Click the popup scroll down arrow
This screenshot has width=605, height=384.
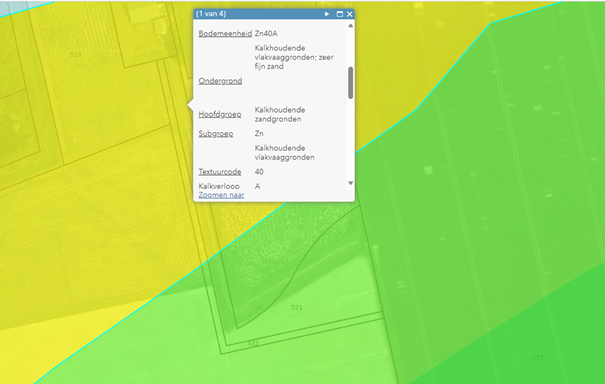click(350, 183)
